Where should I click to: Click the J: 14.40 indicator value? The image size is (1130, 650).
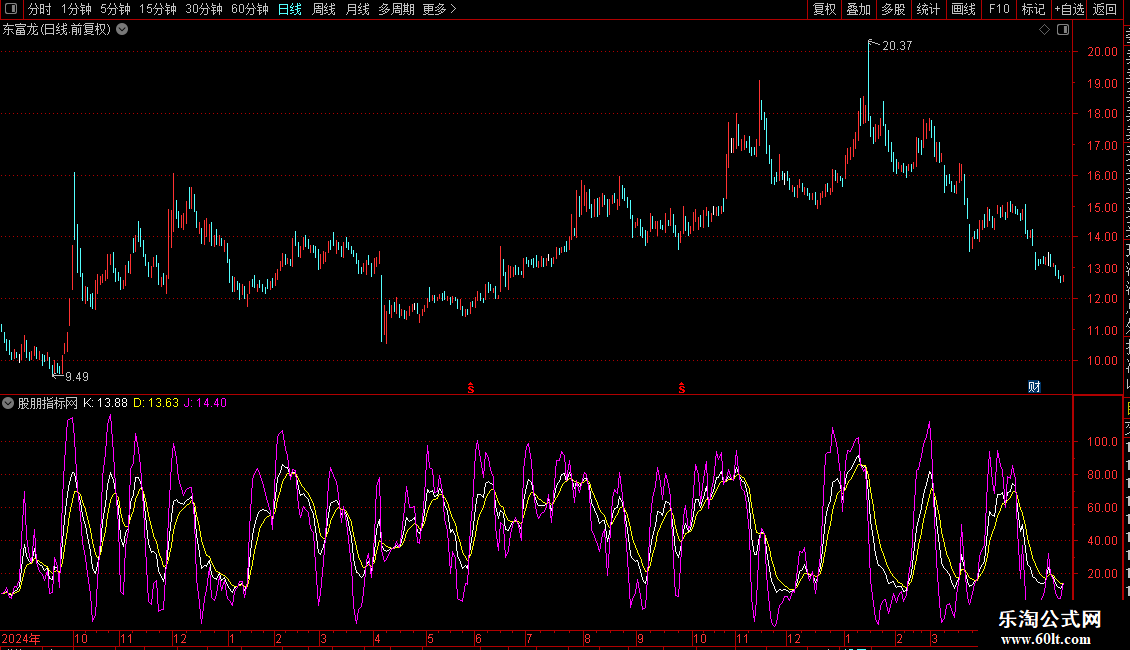[x=205, y=404]
